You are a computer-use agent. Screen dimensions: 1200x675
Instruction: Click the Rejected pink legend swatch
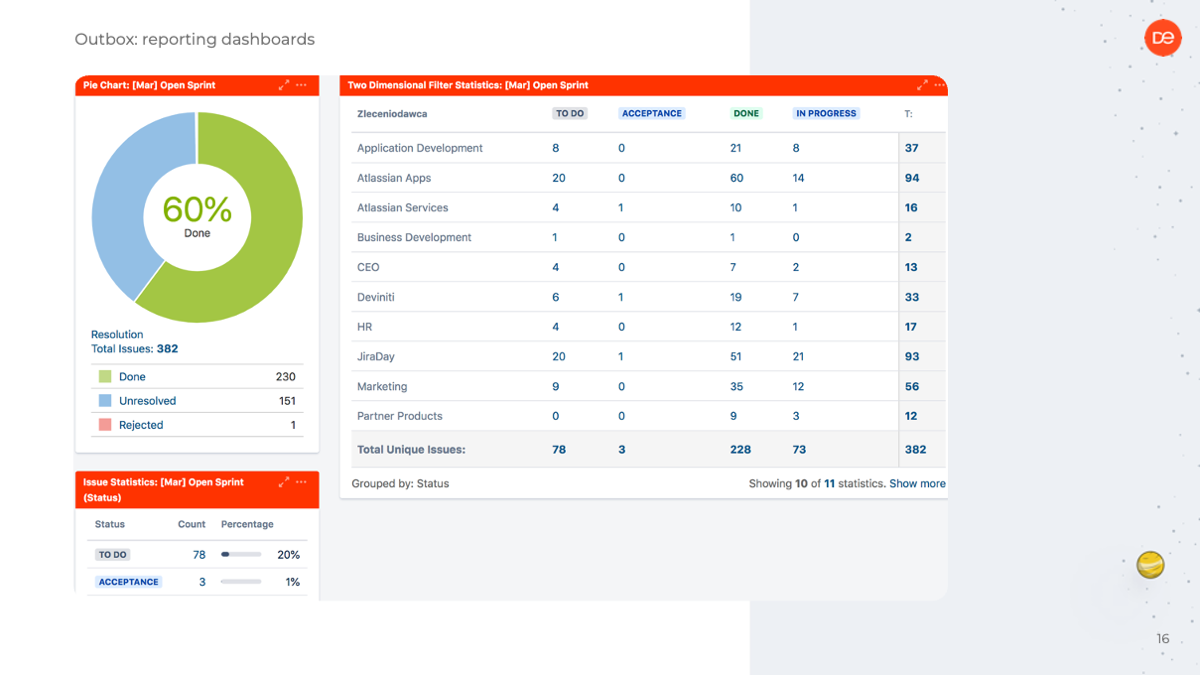click(105, 425)
